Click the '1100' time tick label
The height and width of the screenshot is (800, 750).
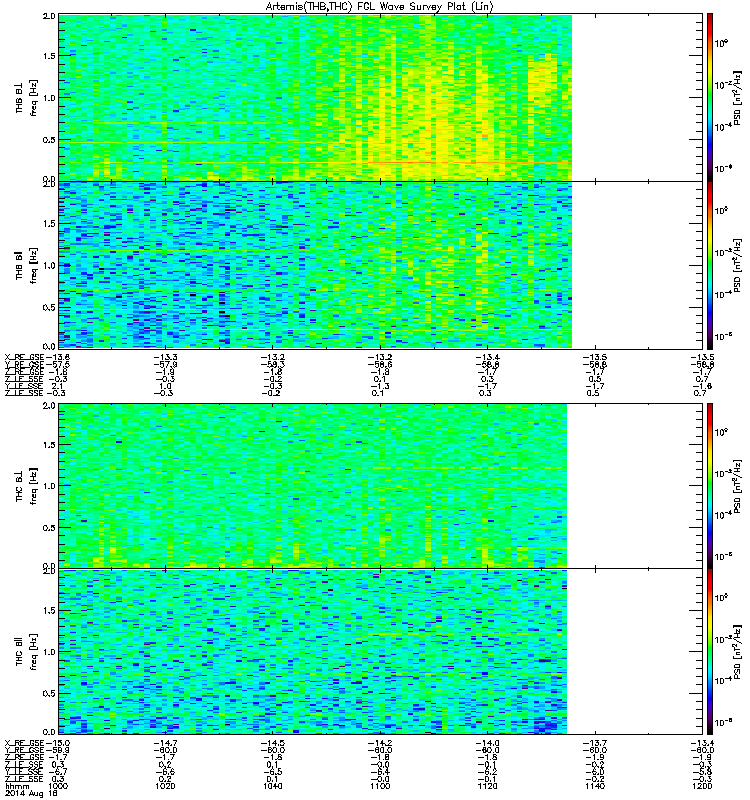[x=381, y=786]
